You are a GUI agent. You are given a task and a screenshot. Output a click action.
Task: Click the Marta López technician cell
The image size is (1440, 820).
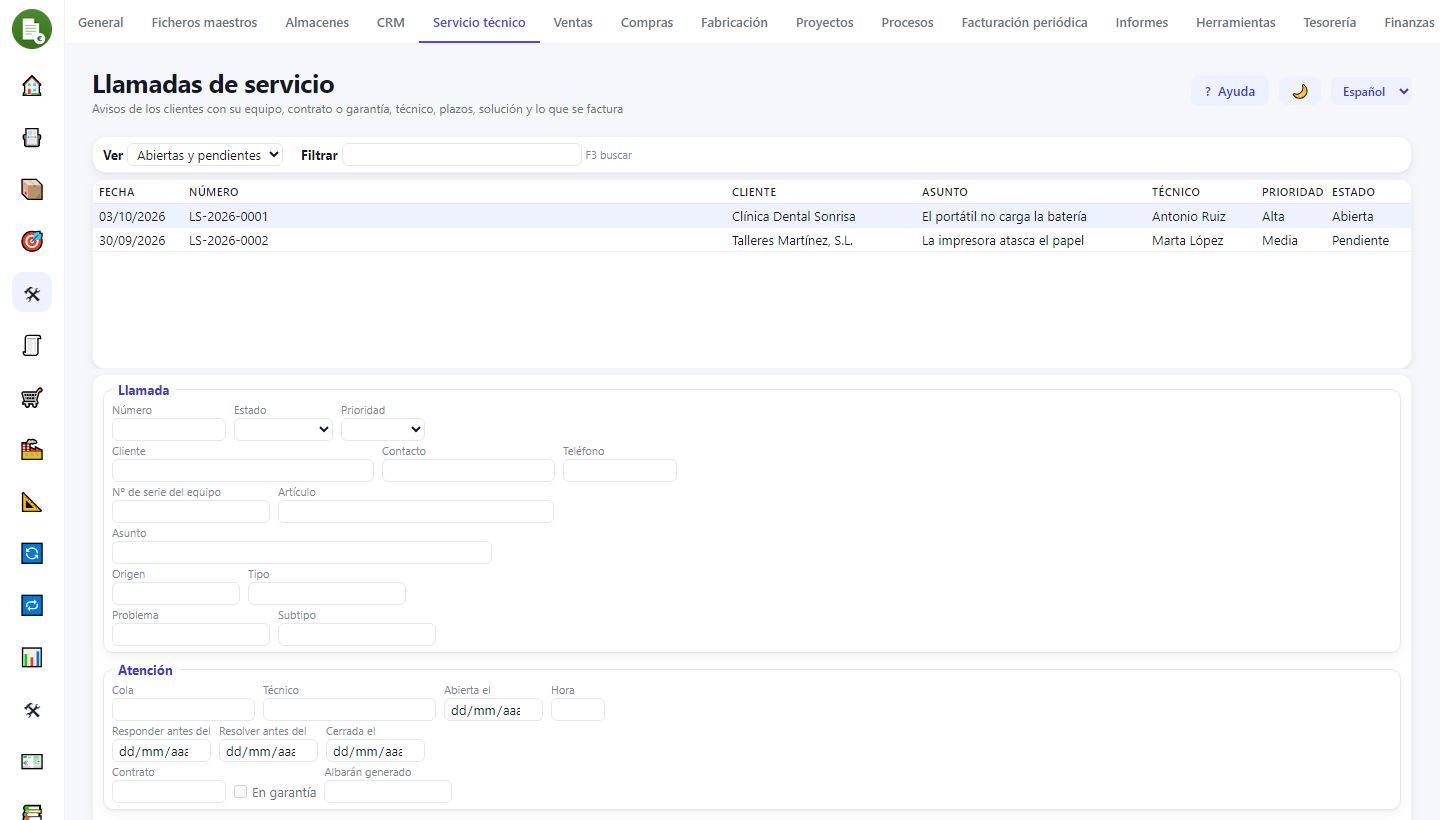coord(1188,240)
